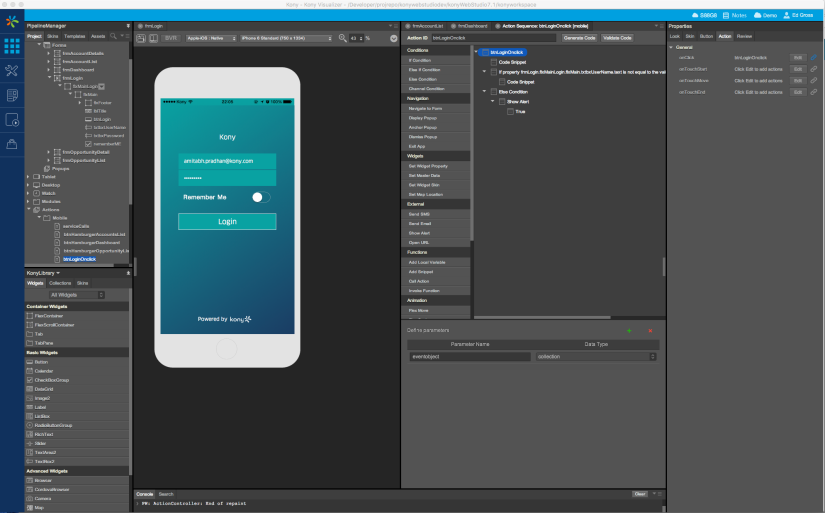Click the link icon beside onClick
Viewport: 825px width, 513px height.
(813, 57)
